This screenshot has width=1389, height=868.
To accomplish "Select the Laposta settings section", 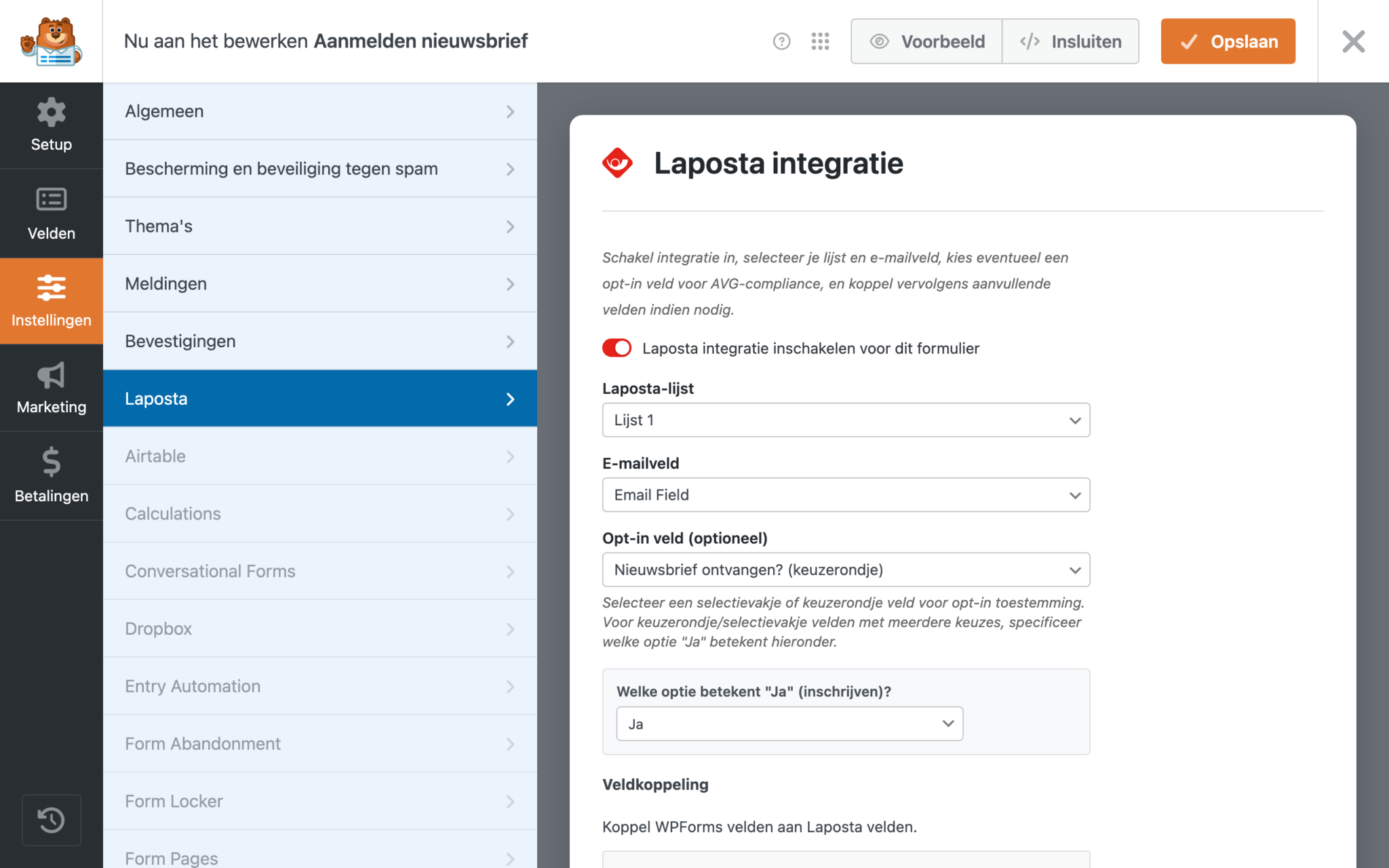I will coord(320,399).
